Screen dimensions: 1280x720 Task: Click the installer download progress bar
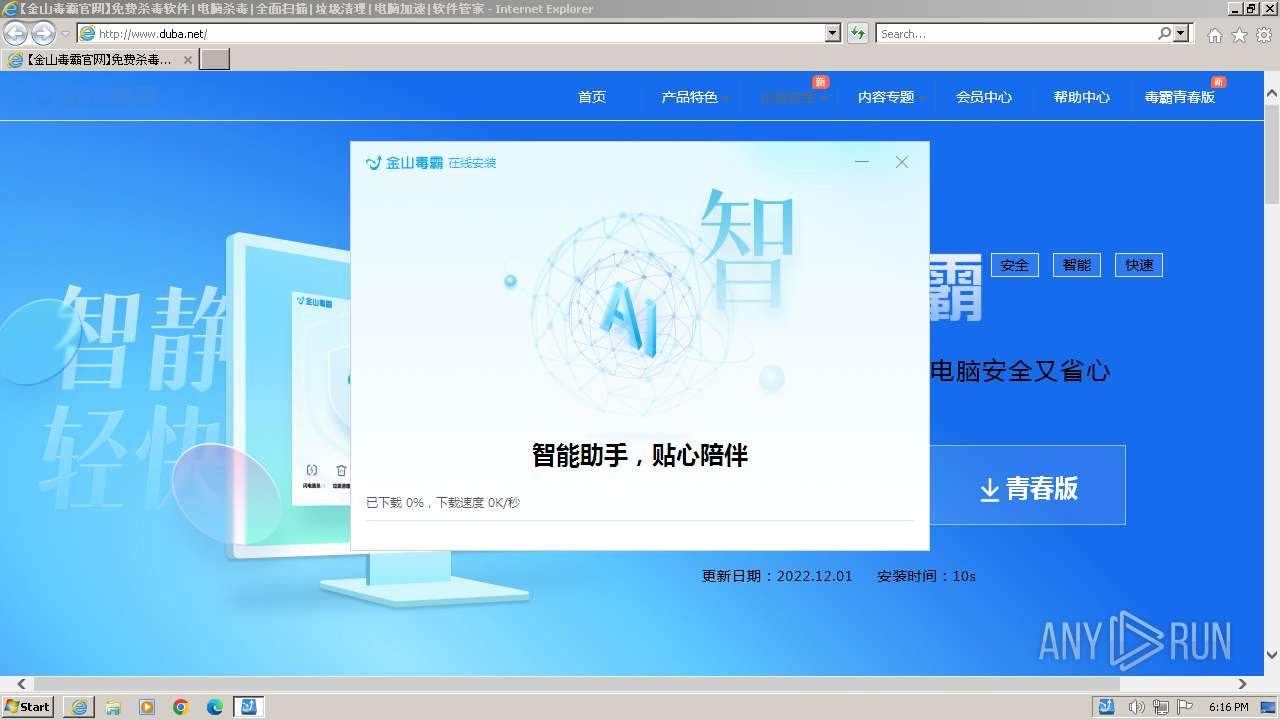click(640, 520)
